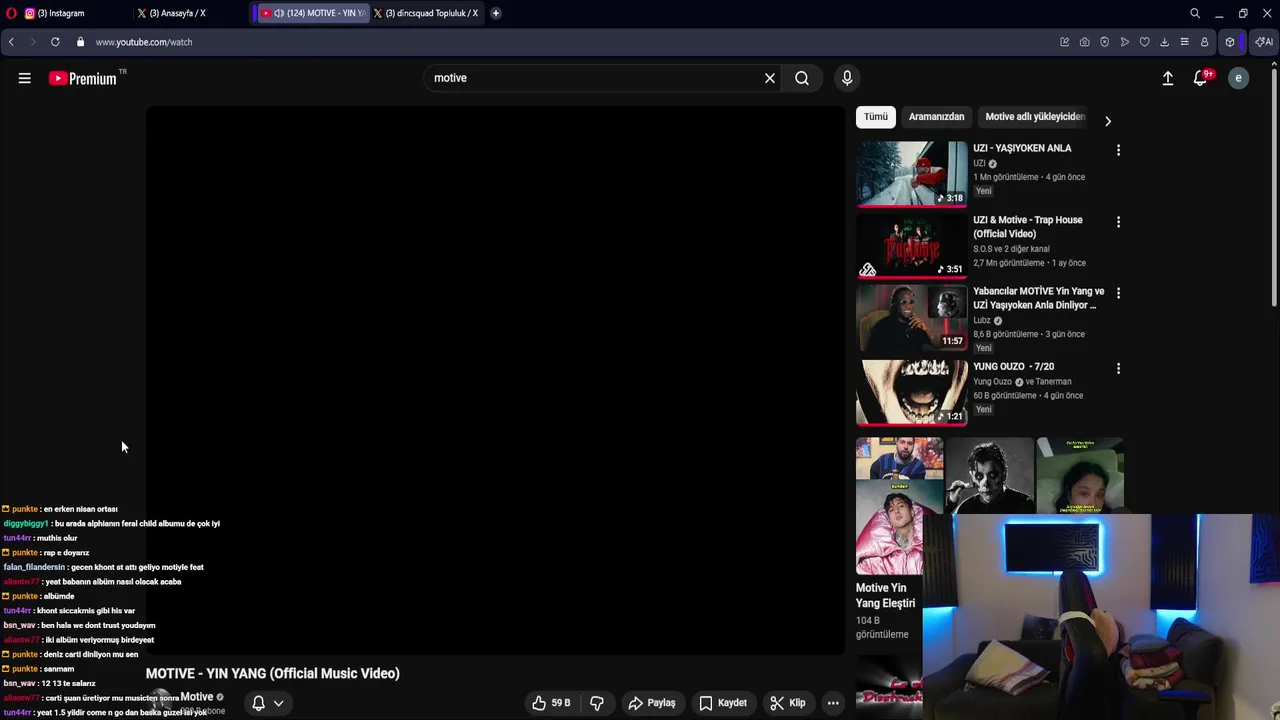Open the Lubz channel name
This screenshot has width=1280, height=720.
[982, 320]
